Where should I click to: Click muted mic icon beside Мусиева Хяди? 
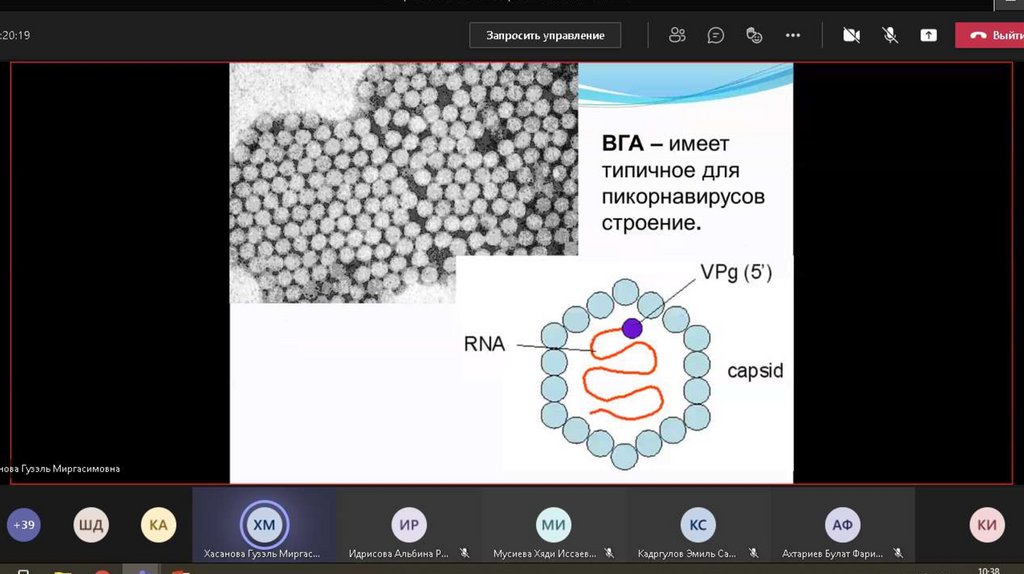click(609, 553)
